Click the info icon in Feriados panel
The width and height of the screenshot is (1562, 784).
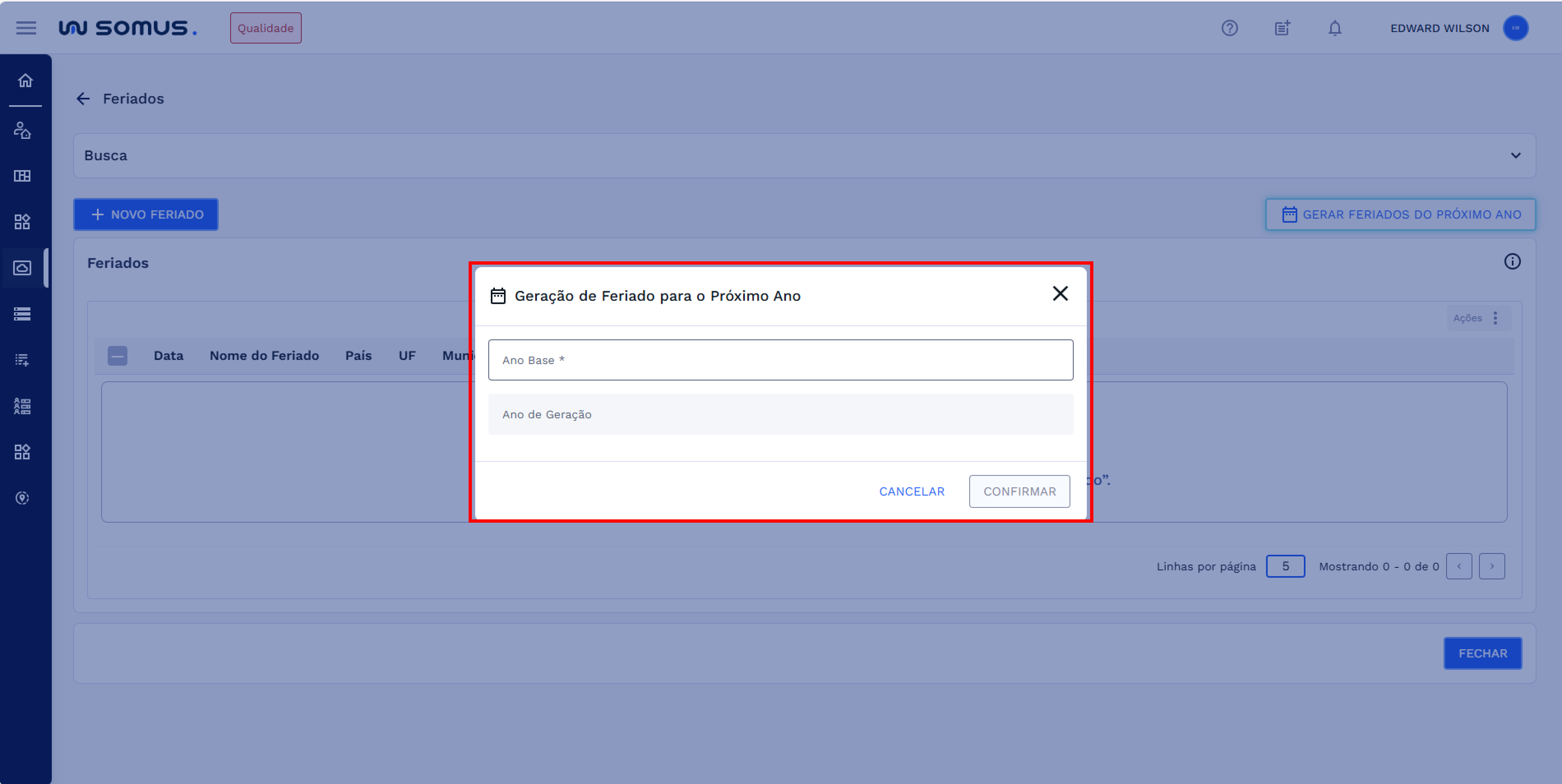coord(1512,261)
